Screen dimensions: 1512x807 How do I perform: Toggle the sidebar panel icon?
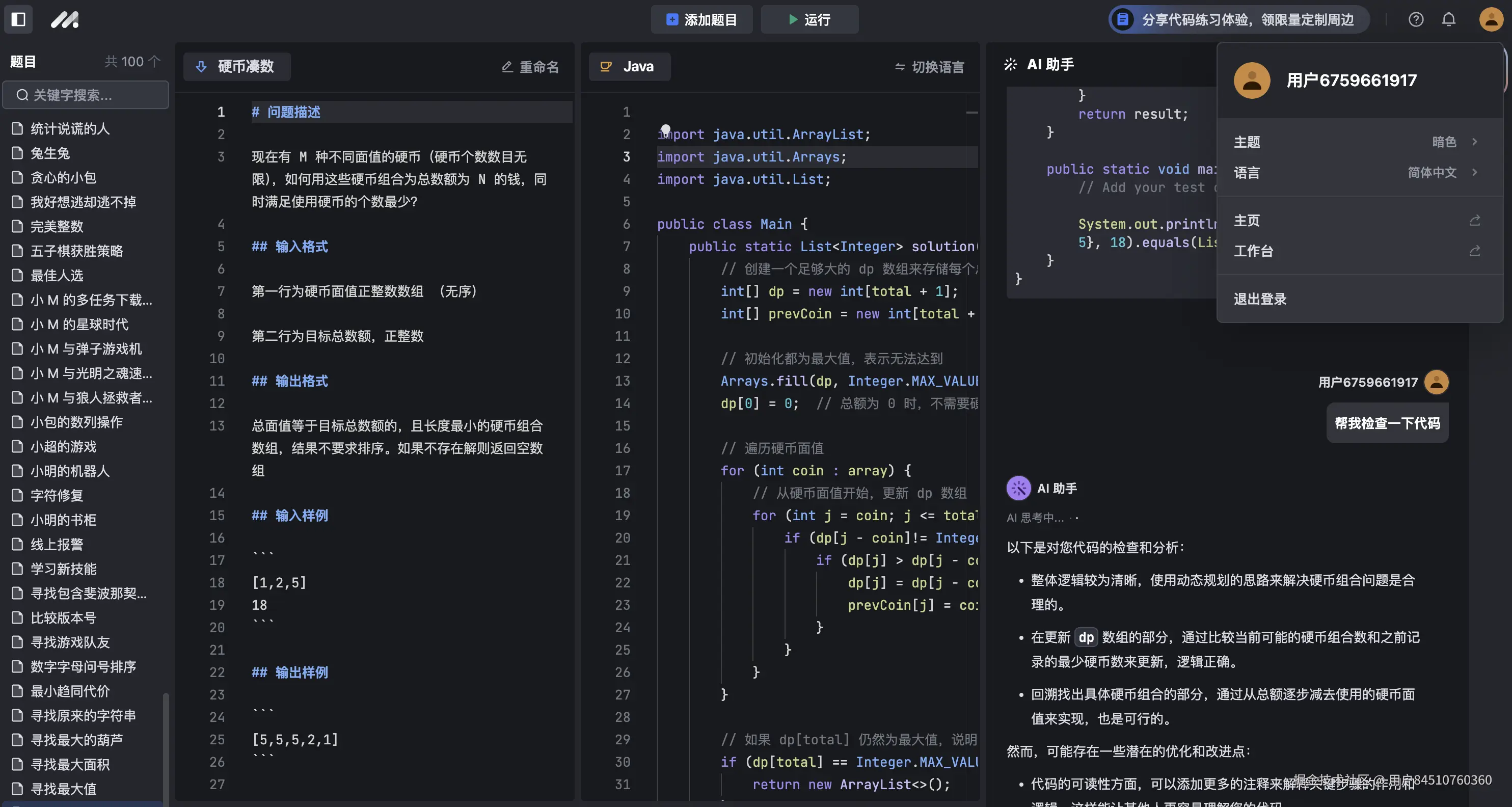tap(19, 19)
